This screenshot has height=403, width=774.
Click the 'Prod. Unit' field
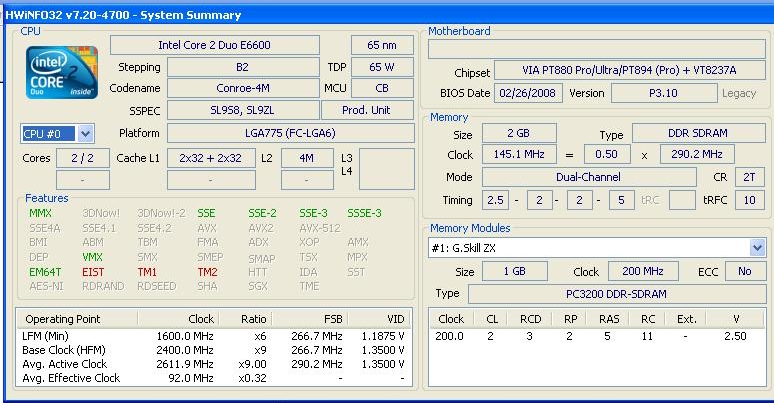(367, 110)
